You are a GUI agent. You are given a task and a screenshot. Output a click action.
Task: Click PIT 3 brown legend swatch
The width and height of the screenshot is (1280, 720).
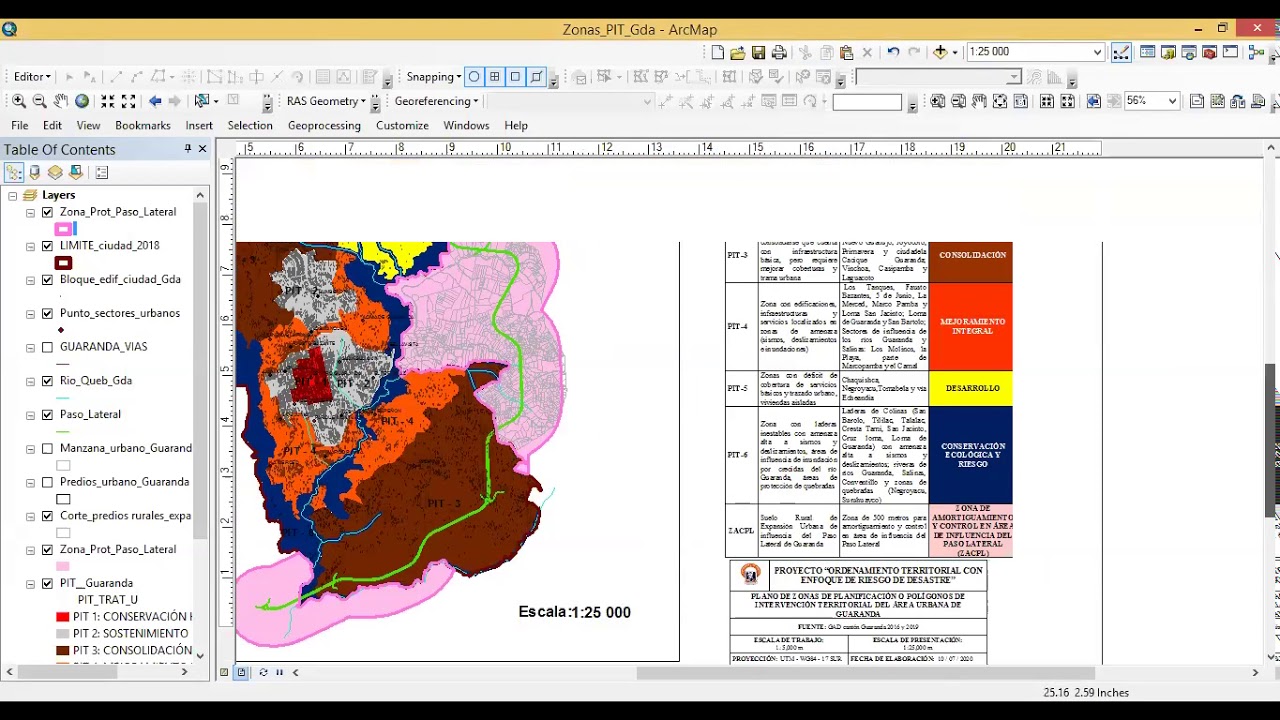tap(63, 650)
